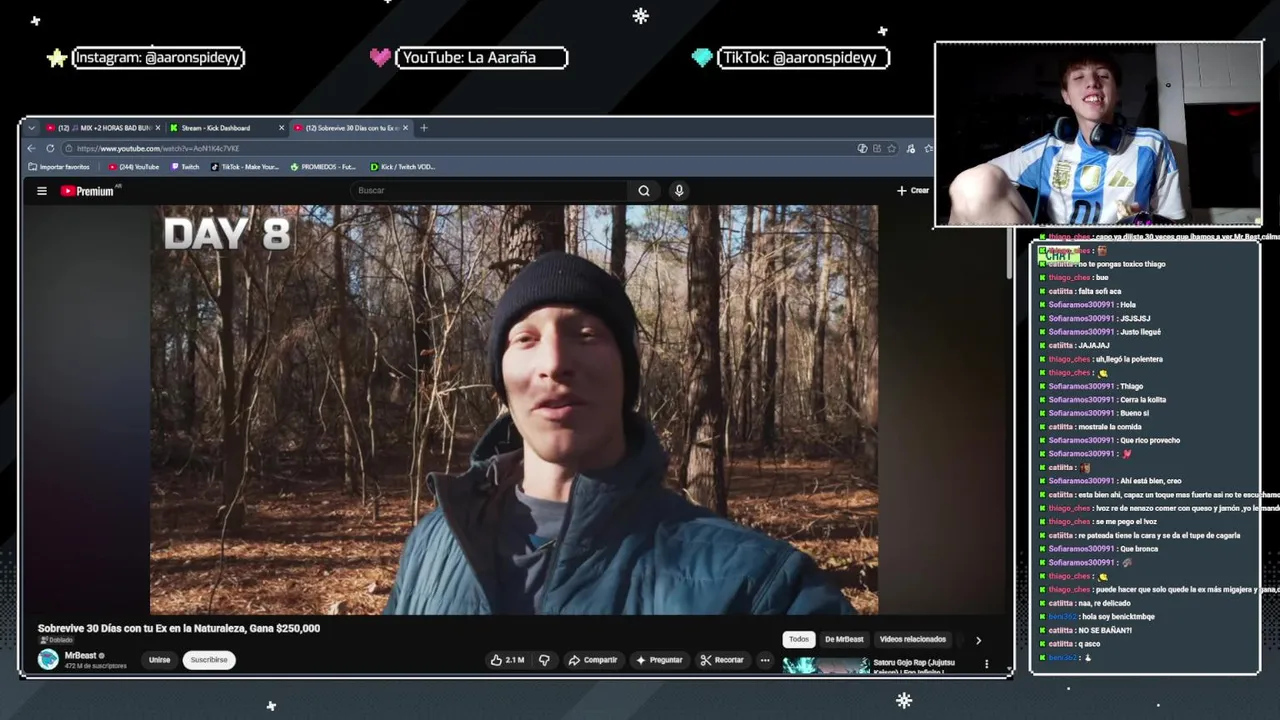Click YouTube: La Aaraña label
Image resolution: width=1280 pixels, height=720 pixels.
[481, 58]
